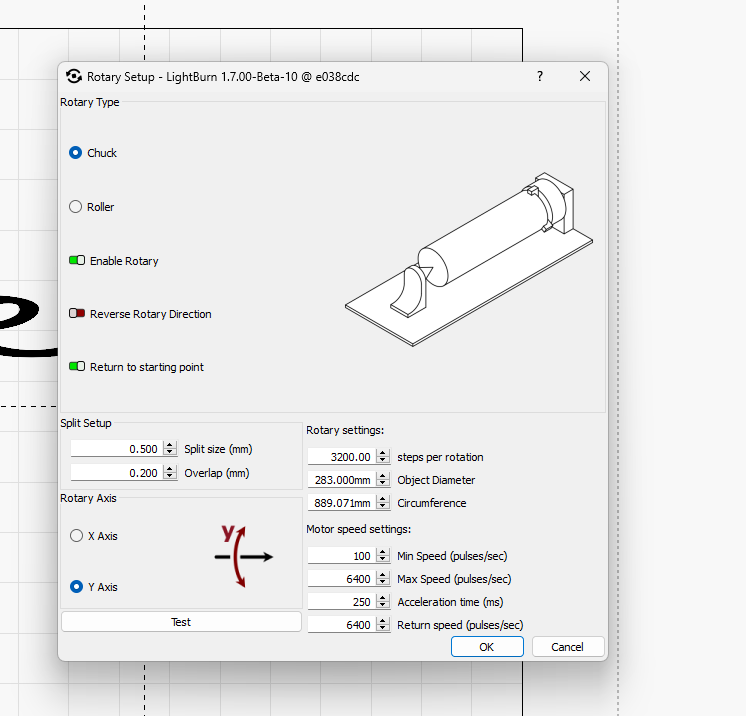Confirm settings with OK button
This screenshot has height=716, width=746.
click(487, 647)
